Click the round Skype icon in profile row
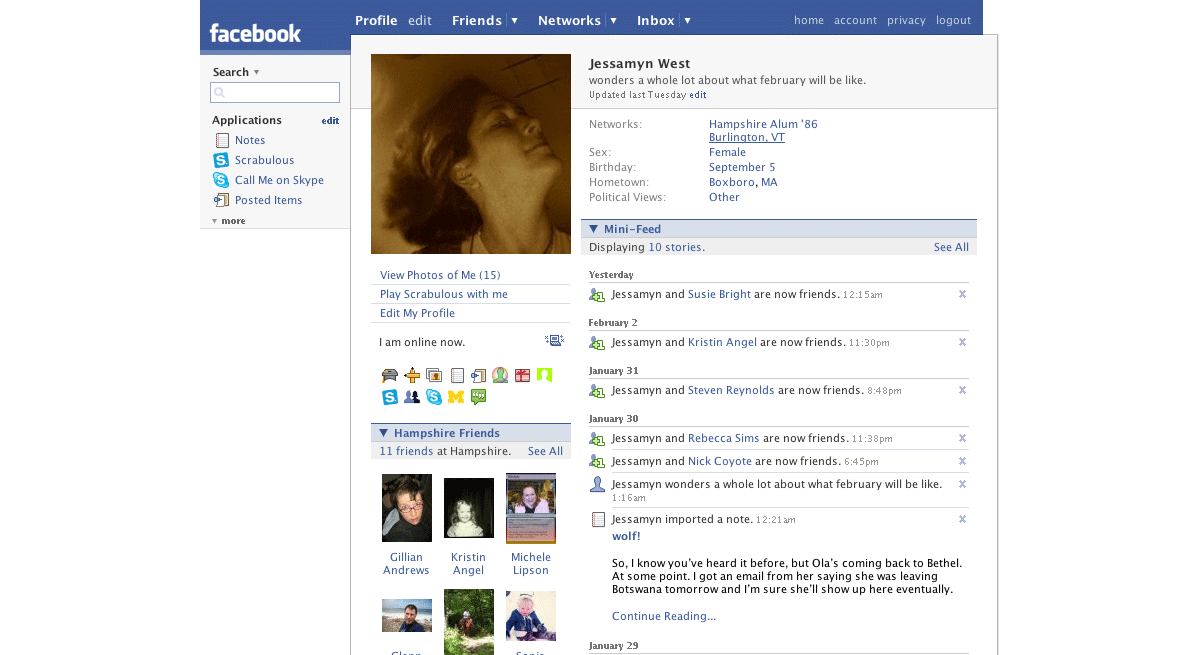The width and height of the screenshot is (1199, 655). coord(434,397)
